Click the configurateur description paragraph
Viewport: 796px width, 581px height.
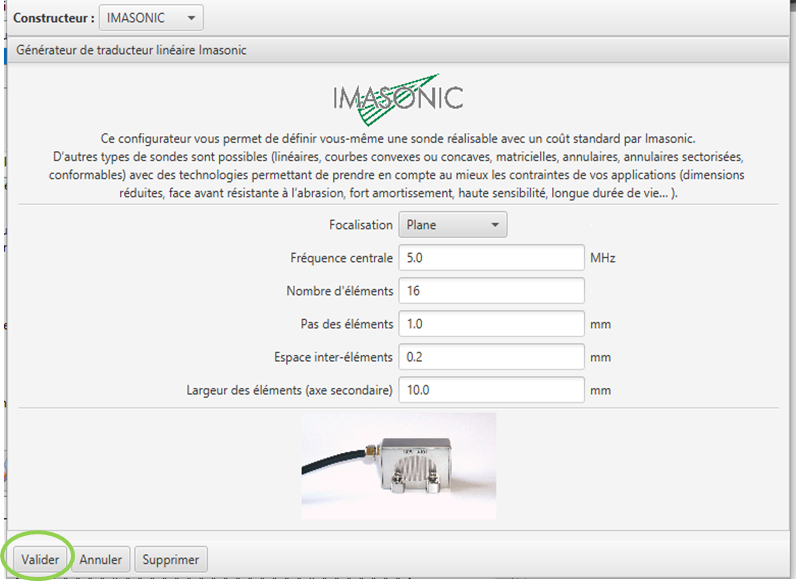[397, 166]
